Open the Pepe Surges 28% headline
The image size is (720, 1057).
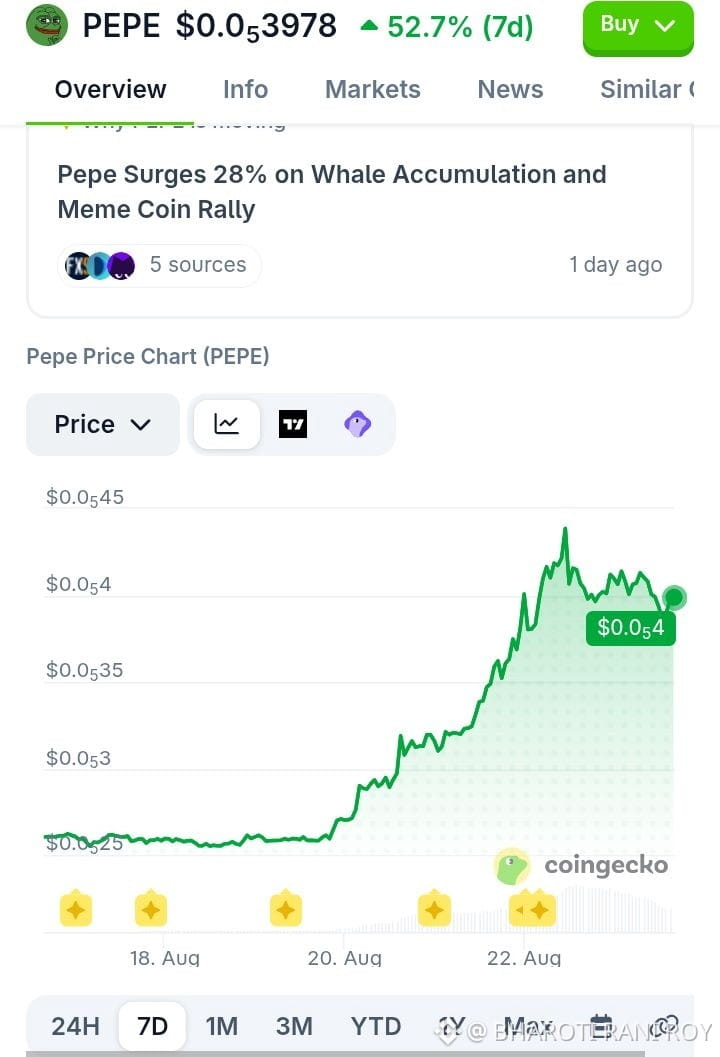click(x=332, y=191)
